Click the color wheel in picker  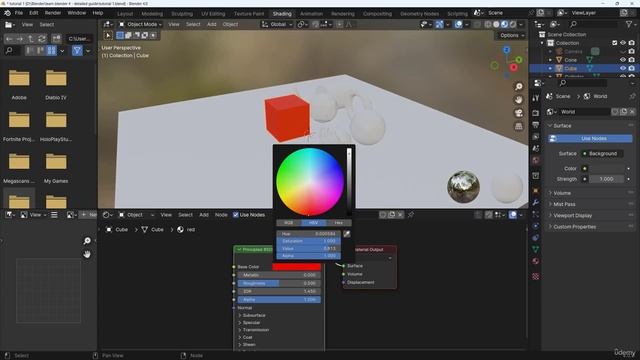click(310, 182)
